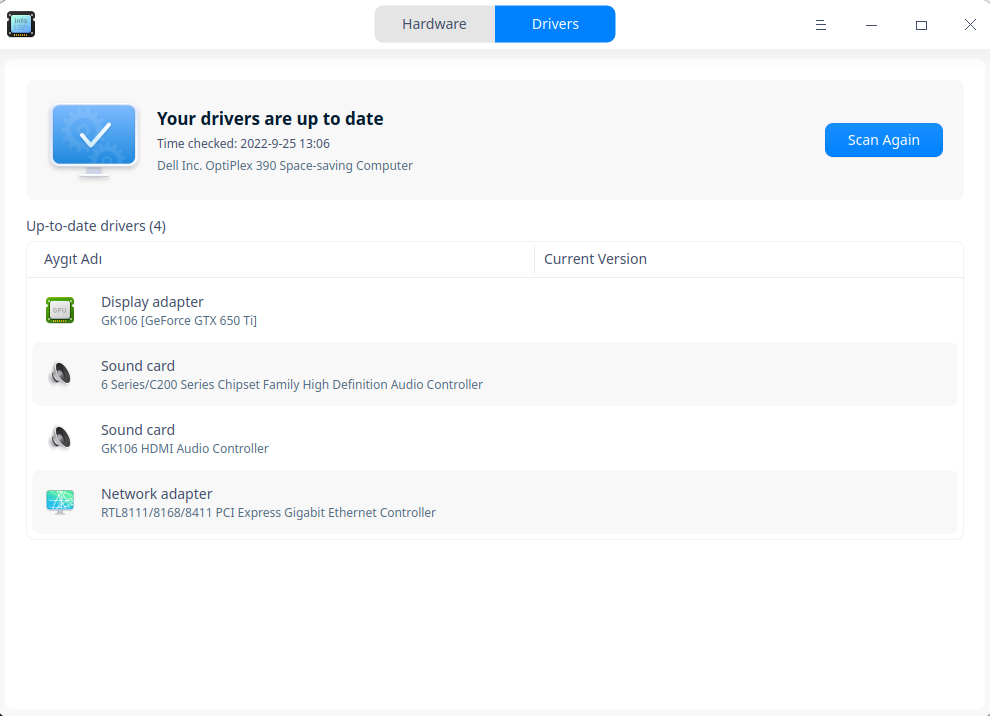Click the Up-to-date drivers (4) label
The width and height of the screenshot is (990, 716).
coord(96,226)
